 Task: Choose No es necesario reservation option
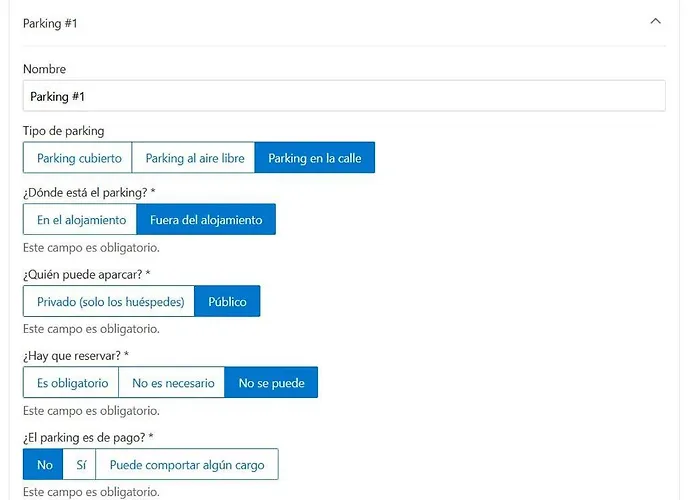172,383
